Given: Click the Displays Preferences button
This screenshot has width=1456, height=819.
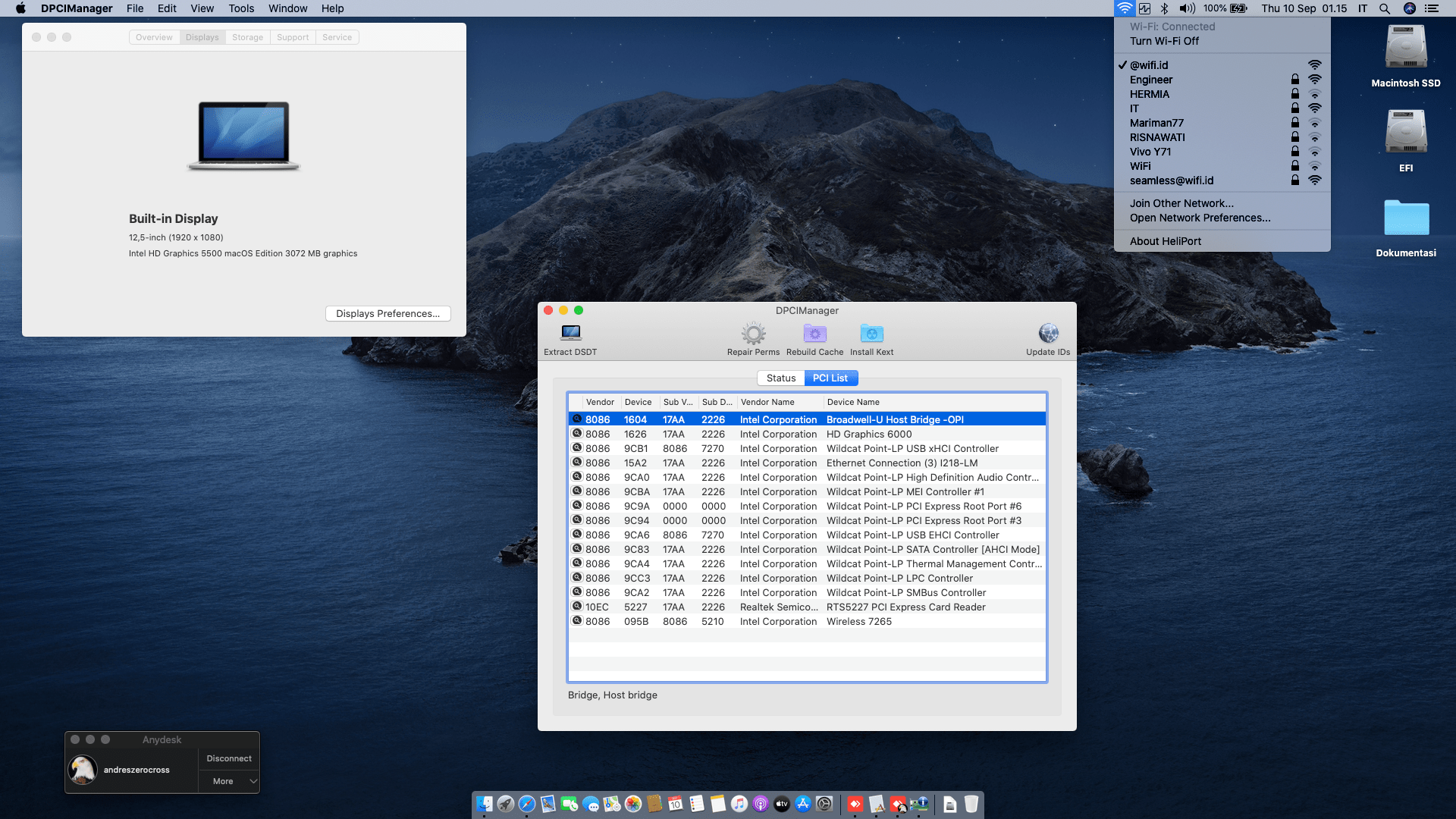Looking at the screenshot, I should pyautogui.click(x=388, y=313).
